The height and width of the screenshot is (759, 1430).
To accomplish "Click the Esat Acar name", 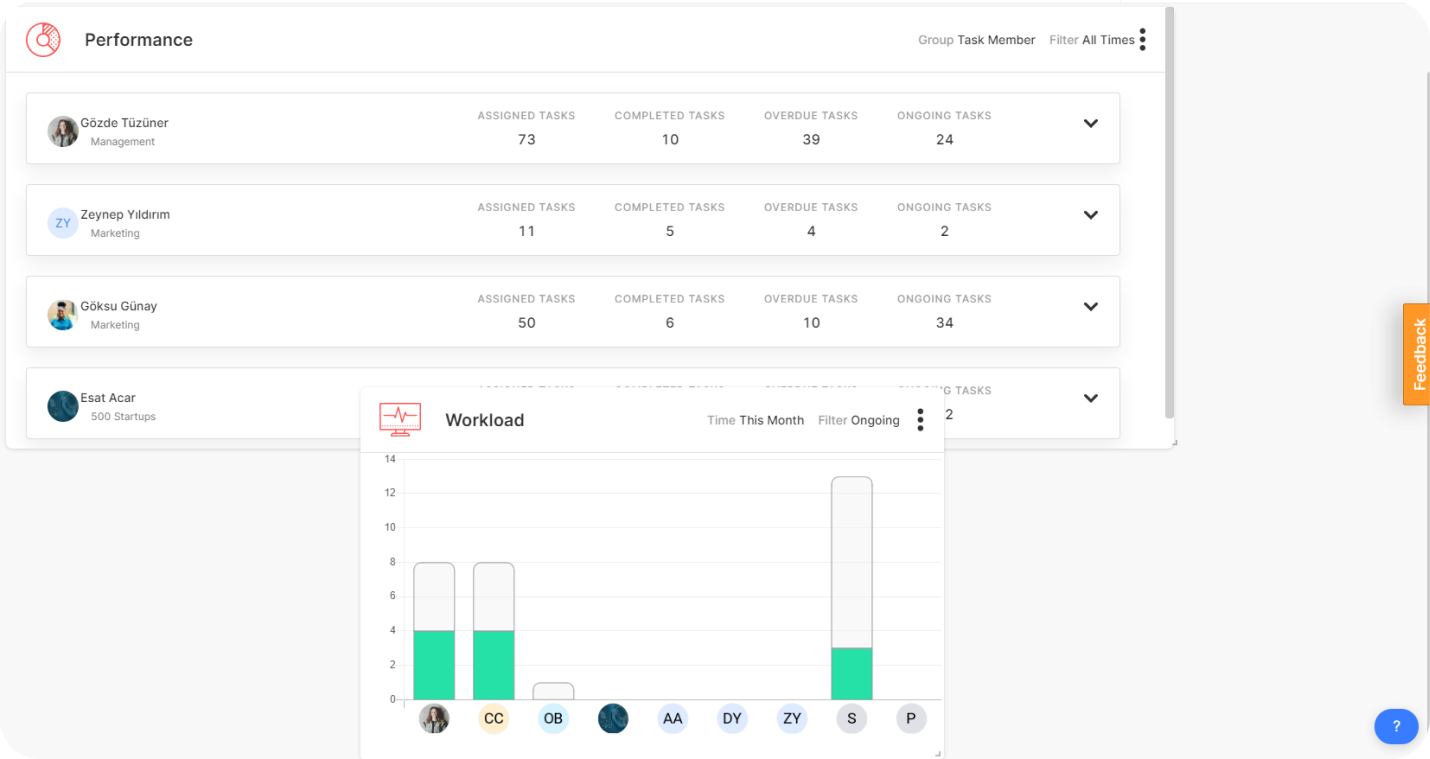I will (x=108, y=398).
